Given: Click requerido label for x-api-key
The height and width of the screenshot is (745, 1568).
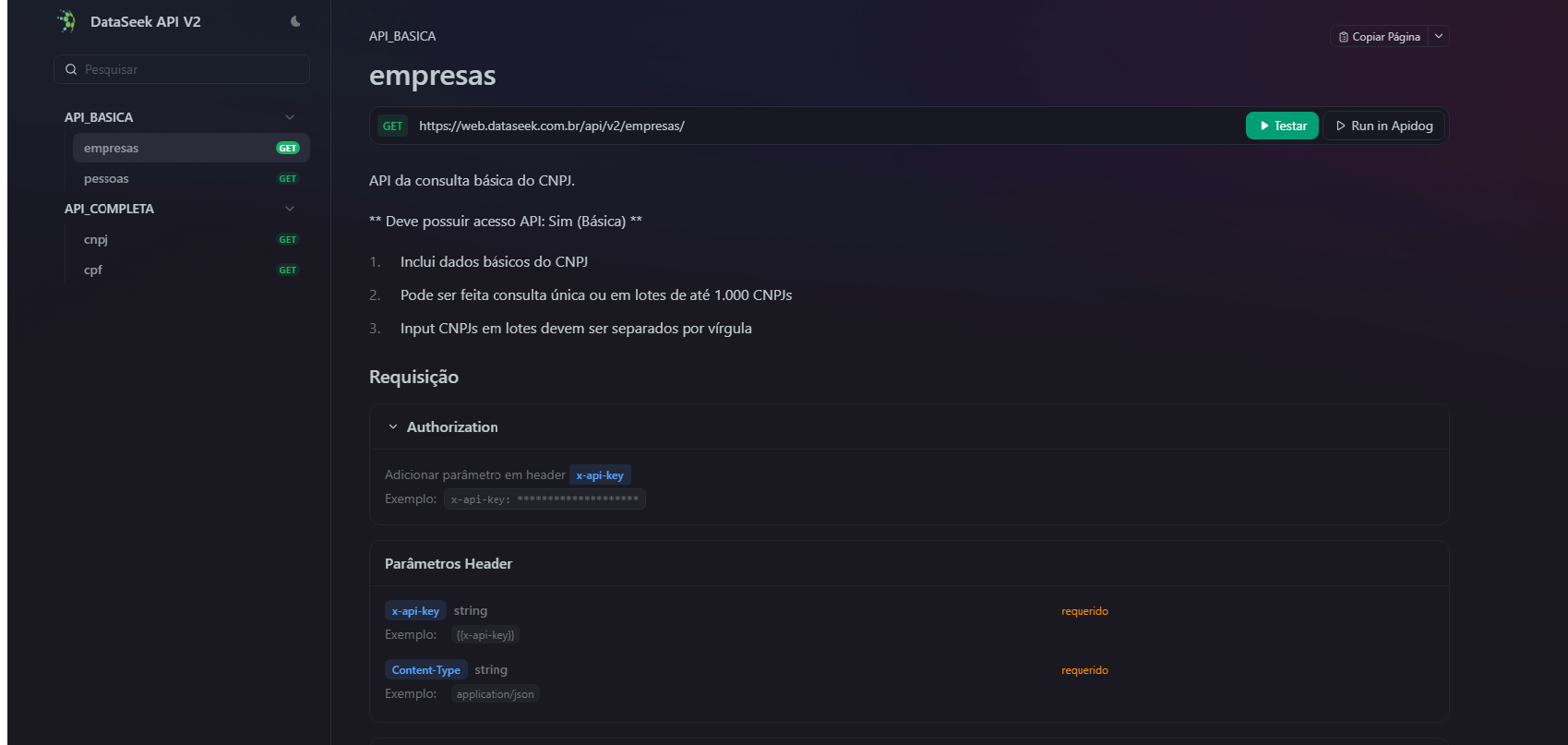Looking at the screenshot, I should (1084, 611).
